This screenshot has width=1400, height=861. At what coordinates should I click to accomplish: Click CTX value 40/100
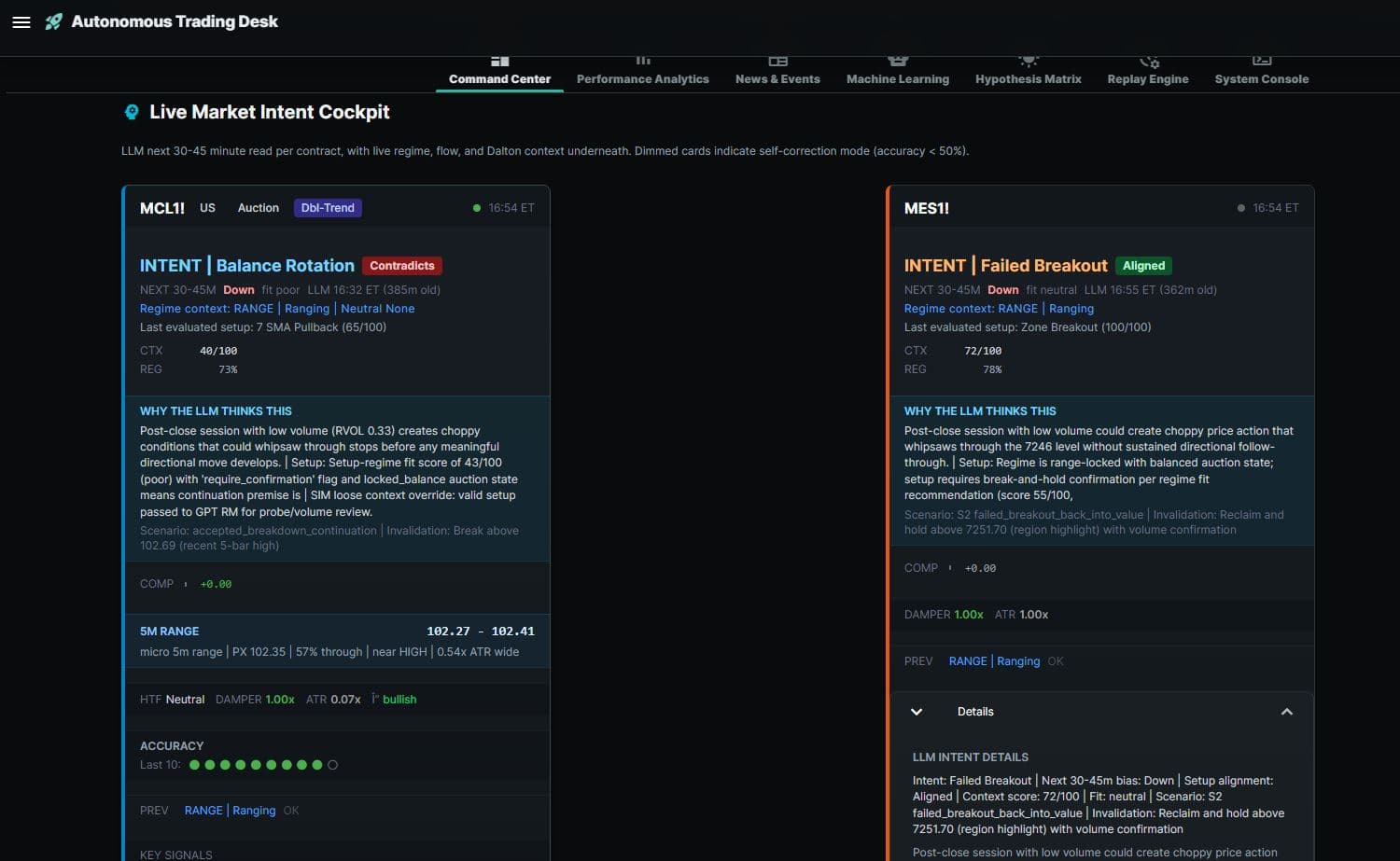pyautogui.click(x=218, y=351)
